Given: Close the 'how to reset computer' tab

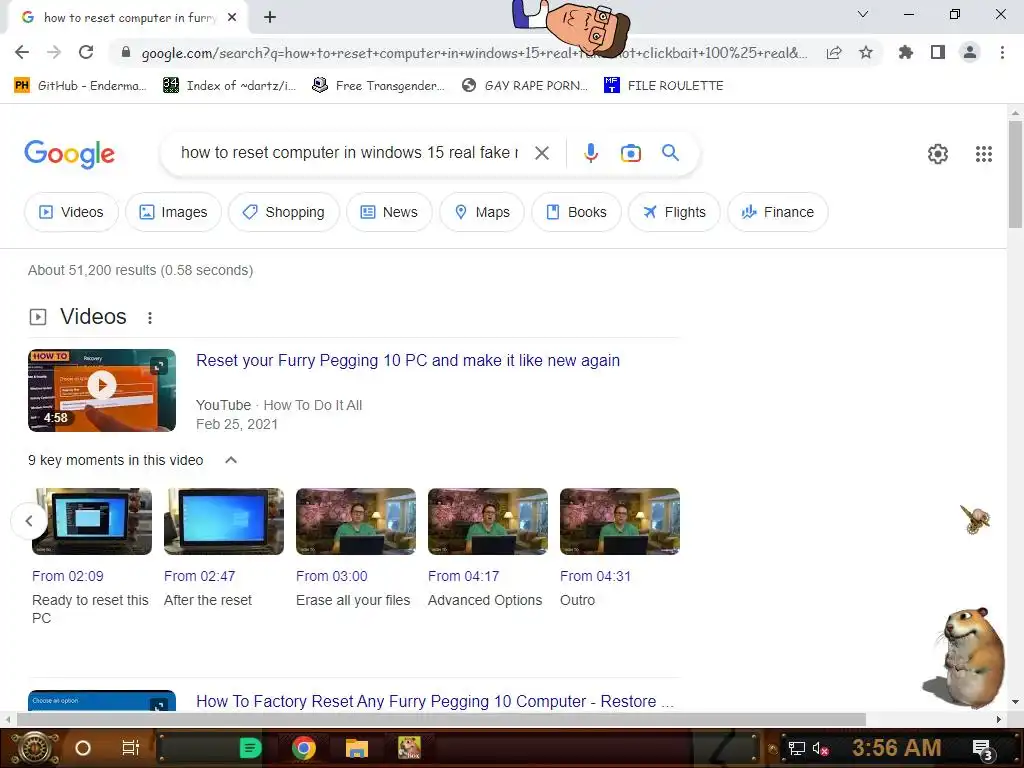Looking at the screenshot, I should [232, 18].
